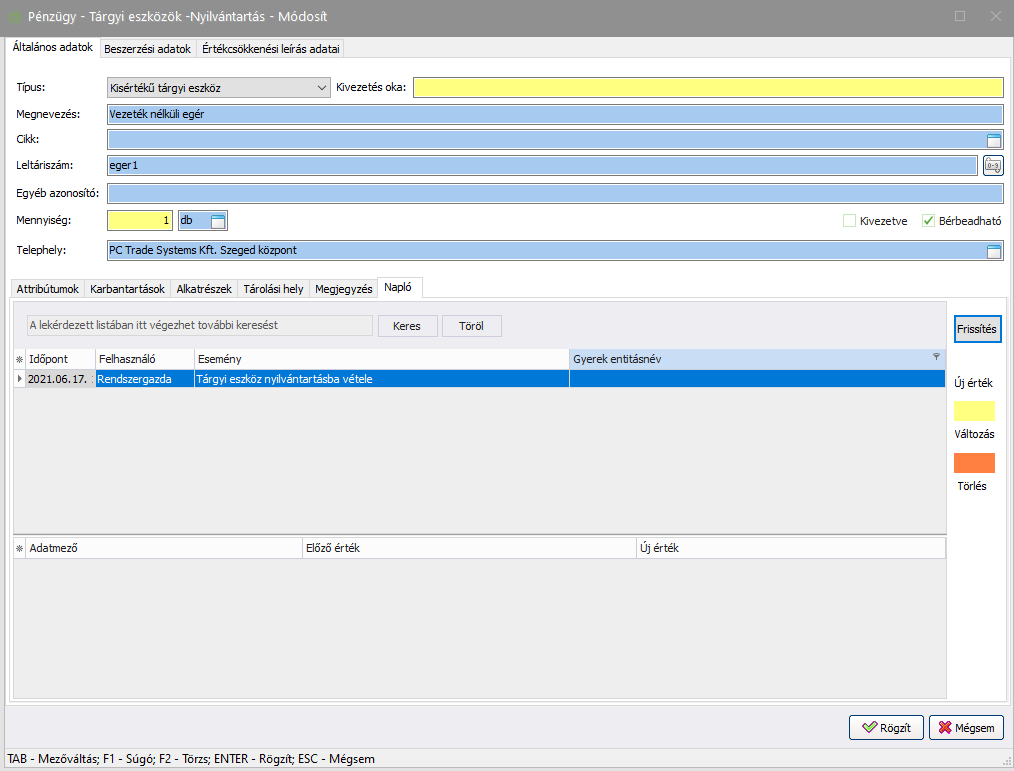Click into the Kivezetés oka input field
The image size is (1014, 771).
point(707,88)
